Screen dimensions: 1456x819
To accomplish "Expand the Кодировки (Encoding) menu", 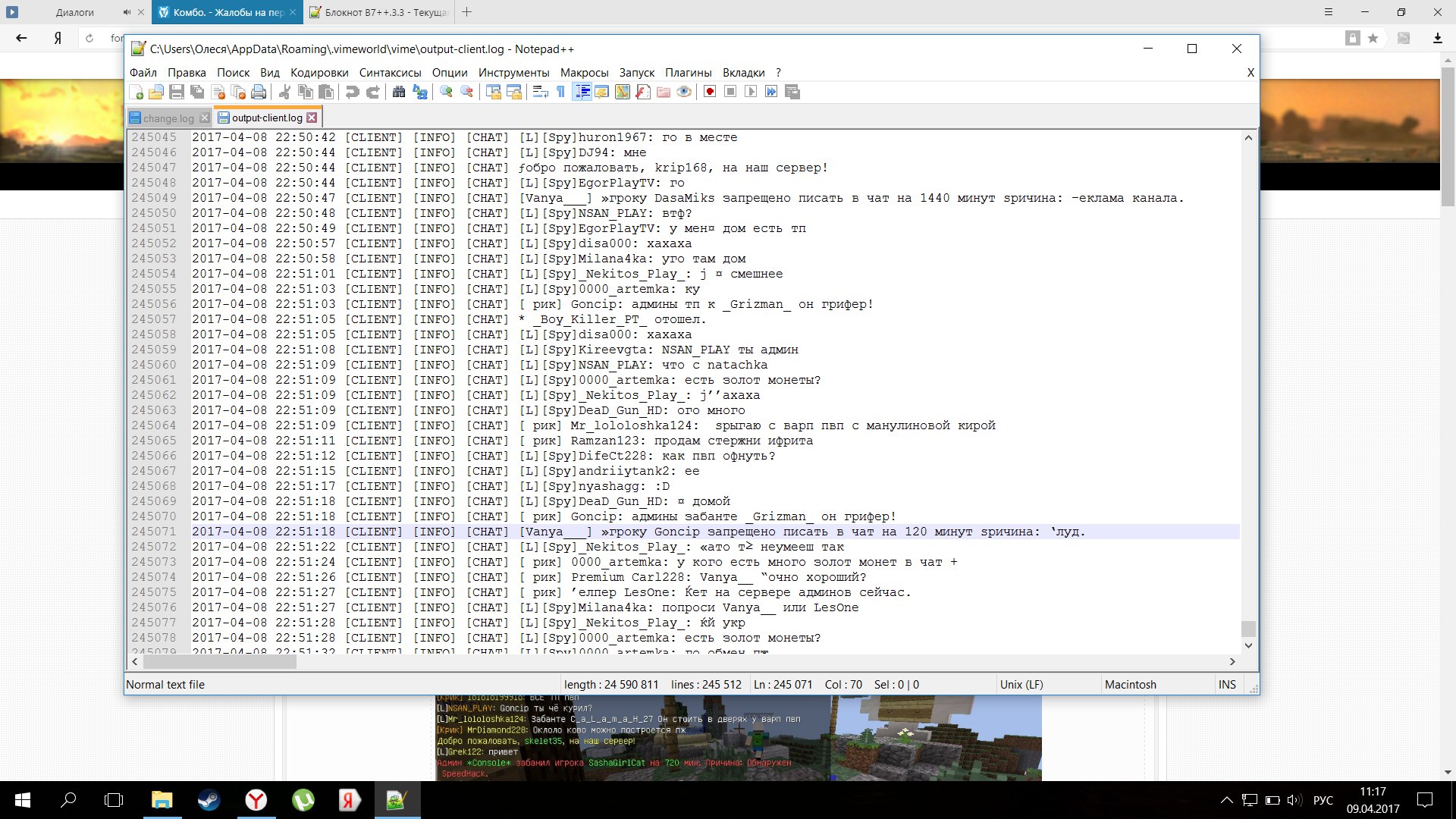I will pyautogui.click(x=318, y=72).
